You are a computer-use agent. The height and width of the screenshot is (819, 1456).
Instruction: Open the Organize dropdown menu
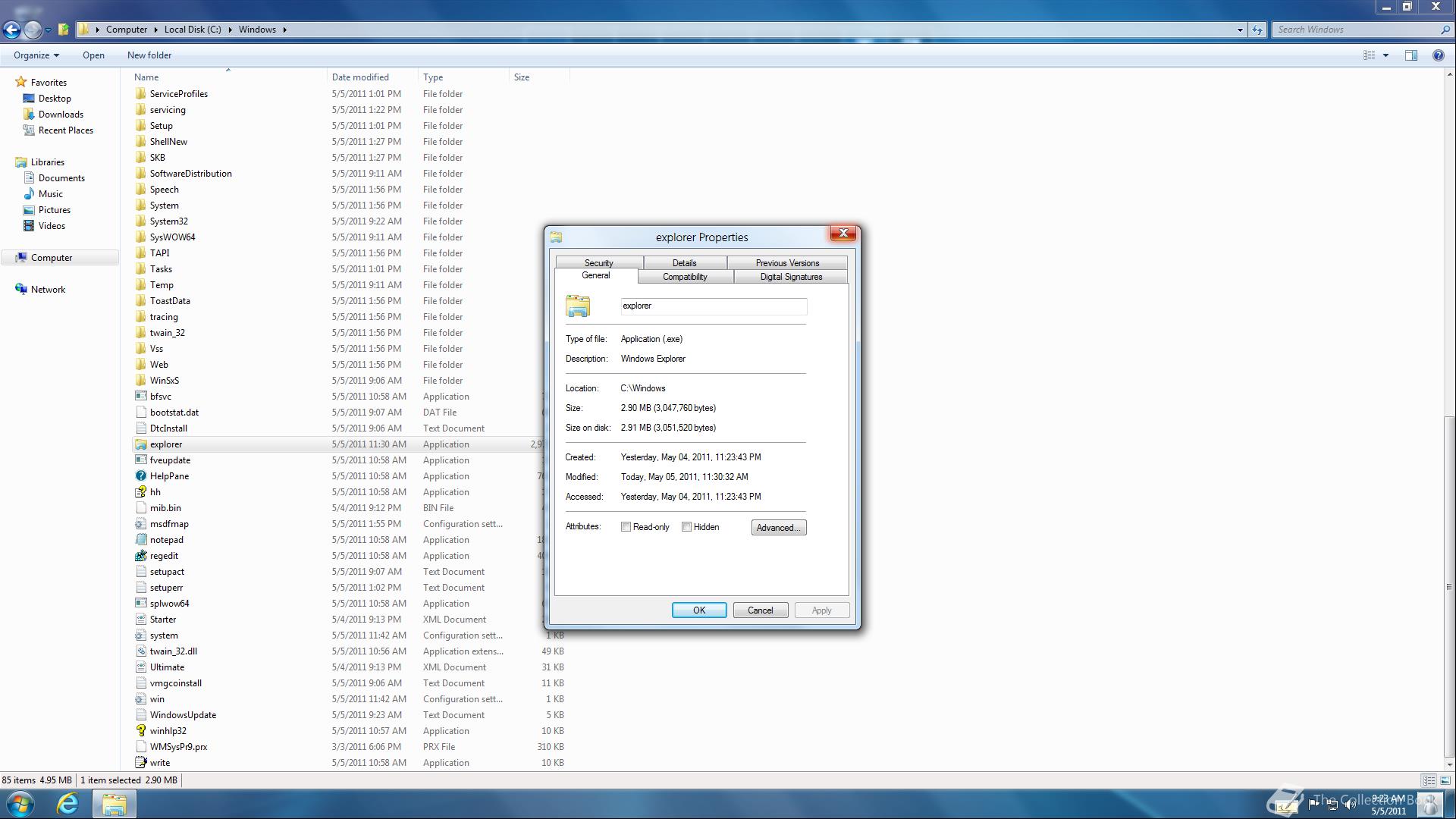[x=36, y=55]
